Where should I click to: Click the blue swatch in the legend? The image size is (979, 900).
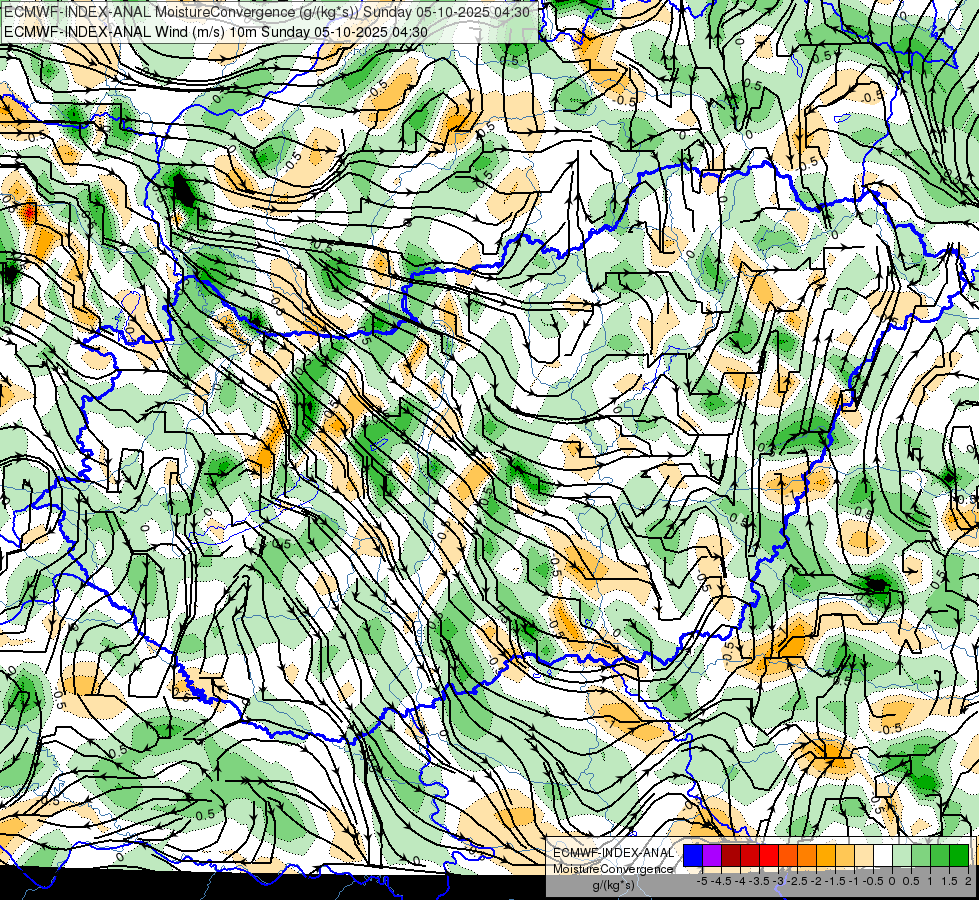(693, 855)
